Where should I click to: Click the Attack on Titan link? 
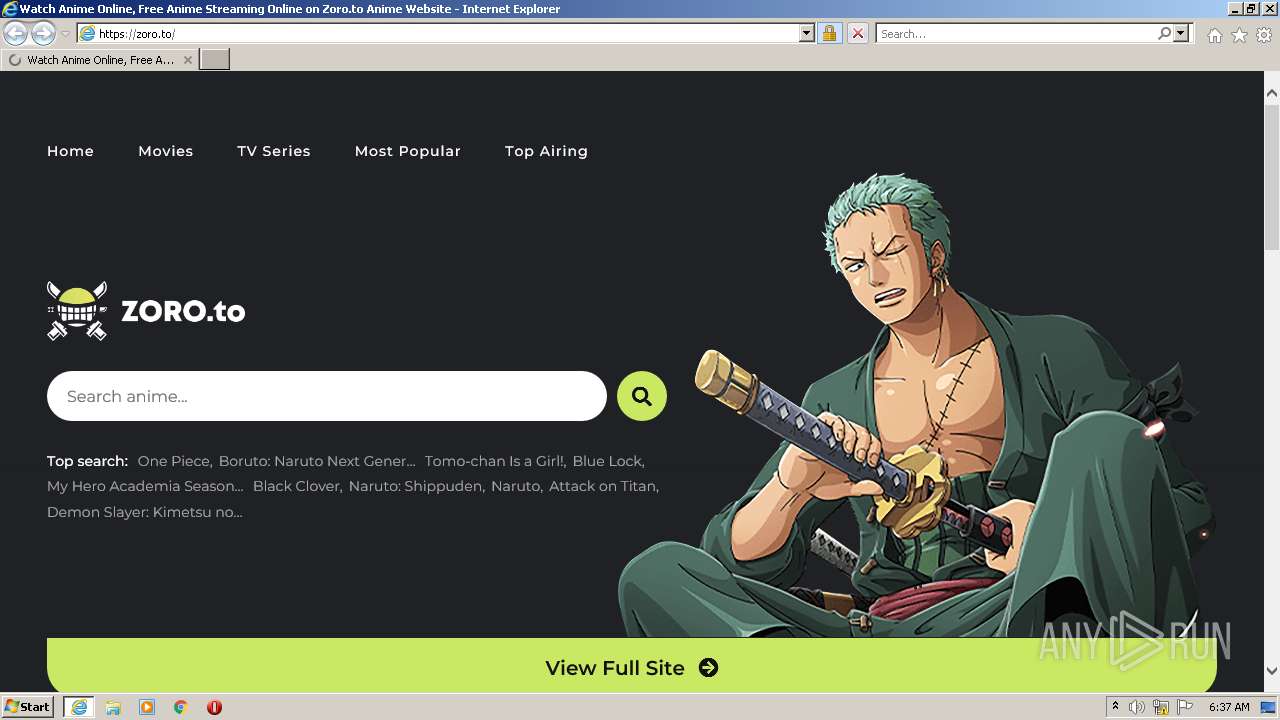604,486
